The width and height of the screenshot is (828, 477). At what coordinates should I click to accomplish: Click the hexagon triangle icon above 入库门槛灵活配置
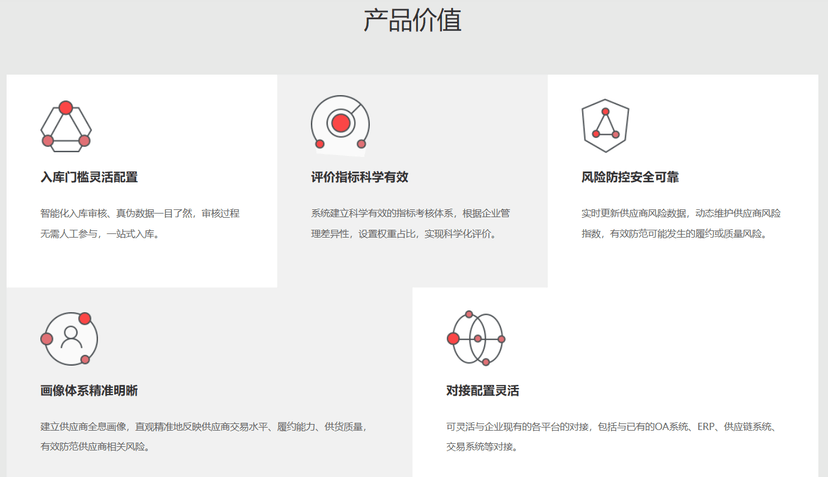pyautogui.click(x=66, y=127)
